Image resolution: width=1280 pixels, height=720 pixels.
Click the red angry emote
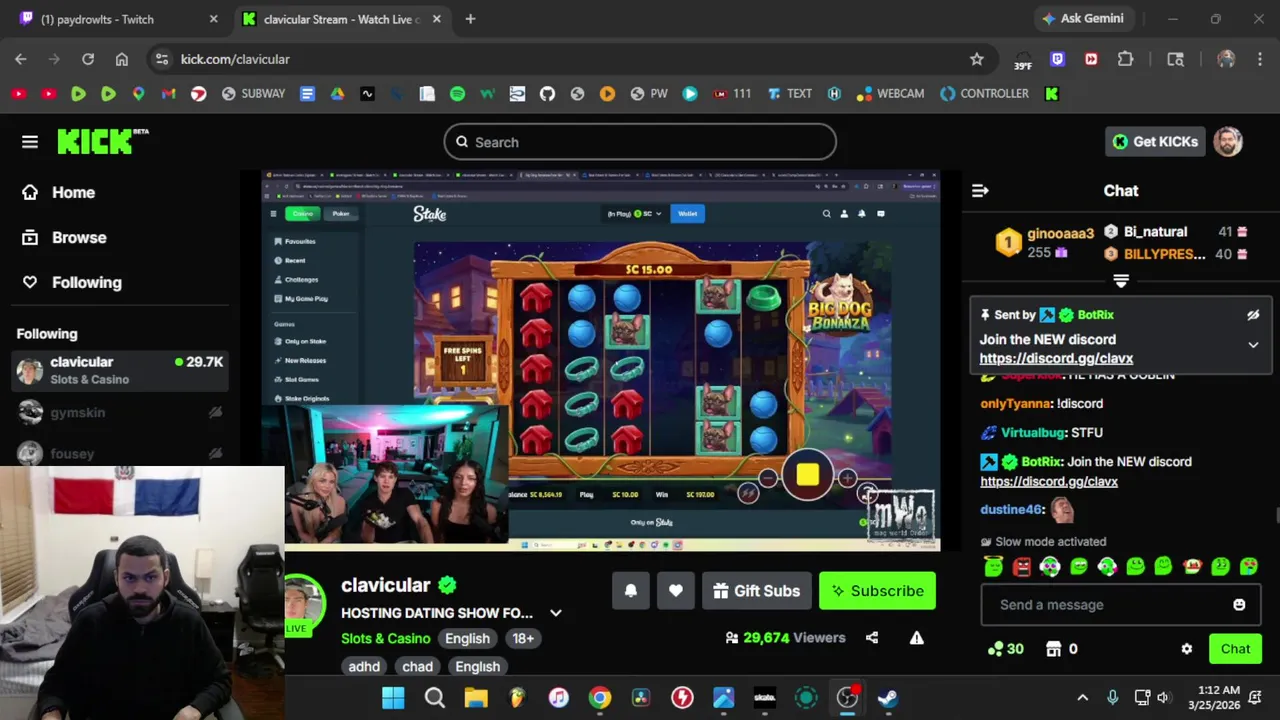point(1021,567)
